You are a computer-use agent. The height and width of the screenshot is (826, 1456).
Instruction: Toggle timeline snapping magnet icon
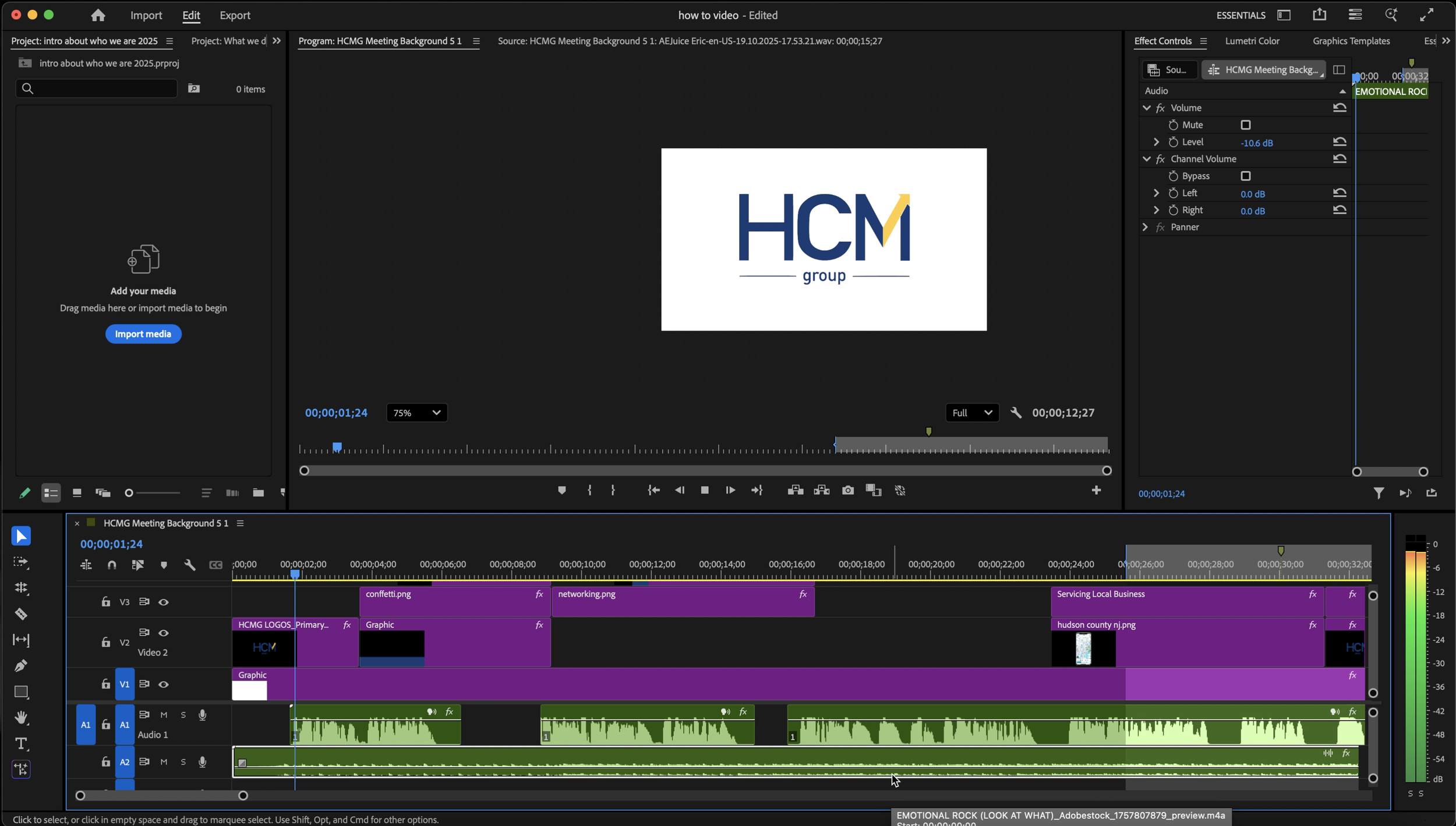point(112,565)
